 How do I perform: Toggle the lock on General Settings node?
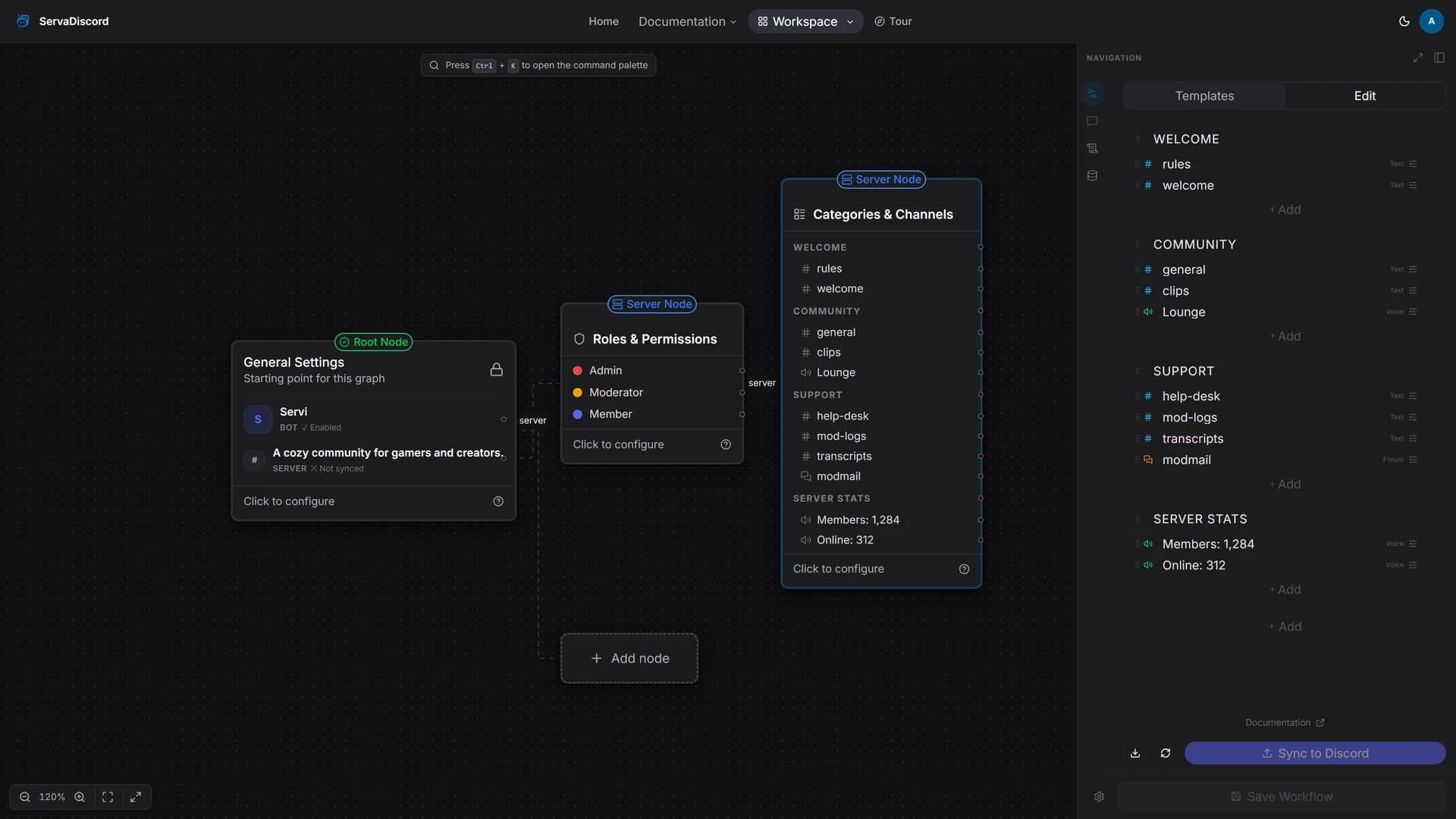click(x=496, y=369)
